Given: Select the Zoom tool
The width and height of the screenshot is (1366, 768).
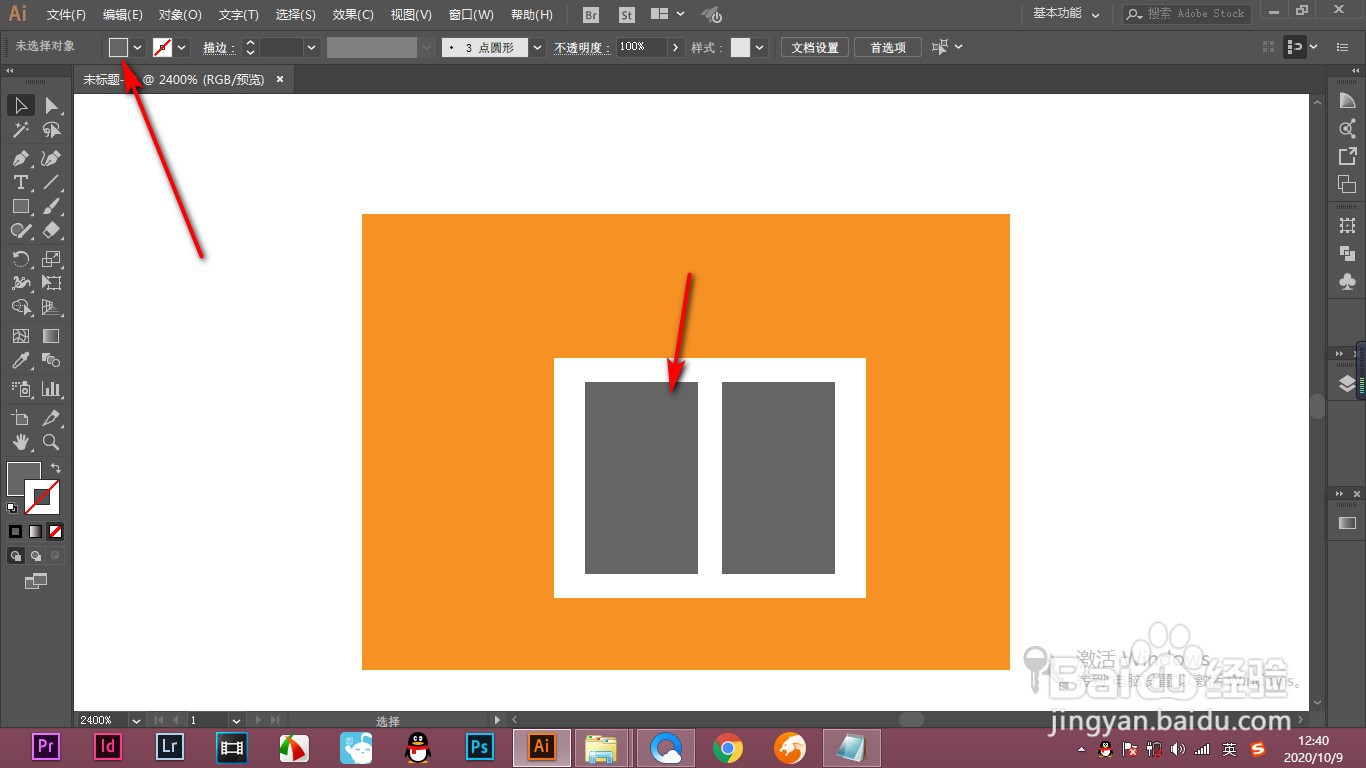Looking at the screenshot, I should 51,442.
